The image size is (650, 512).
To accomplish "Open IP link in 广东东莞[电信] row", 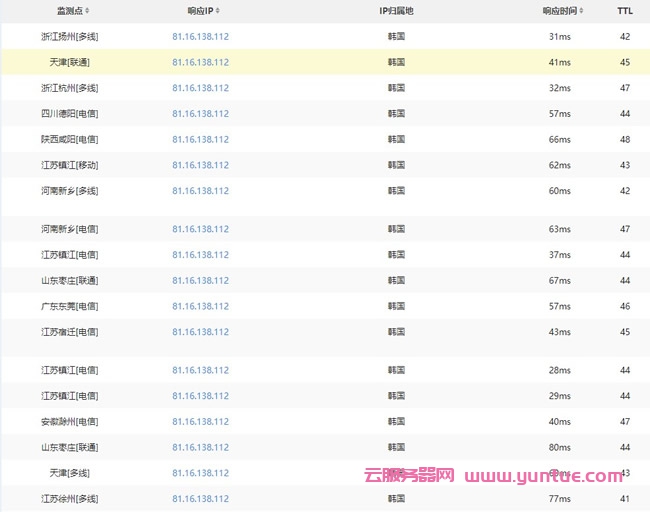I will [x=200, y=306].
